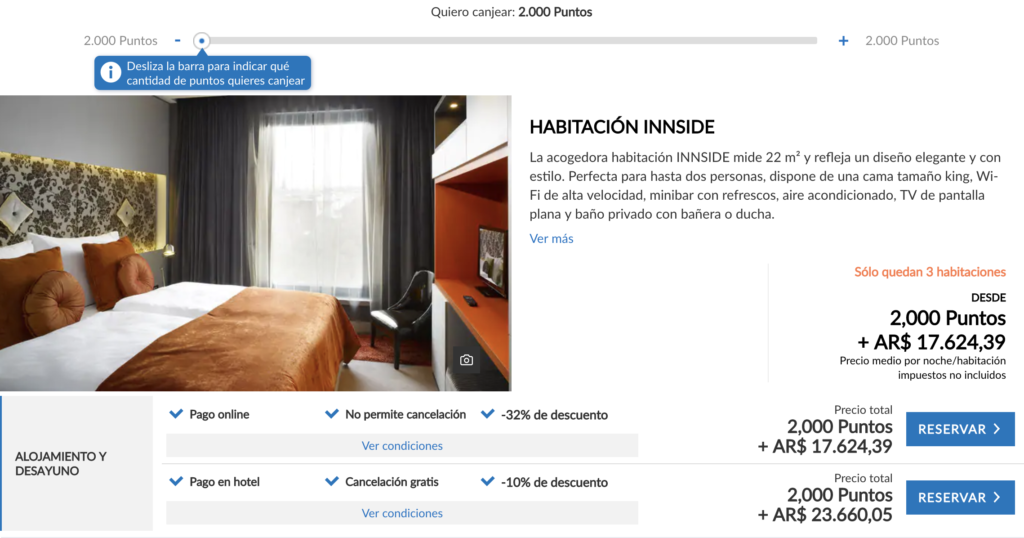This screenshot has height=538, width=1024.
Task: Click the 'Cancelación gratis' text
Action: [x=392, y=482]
